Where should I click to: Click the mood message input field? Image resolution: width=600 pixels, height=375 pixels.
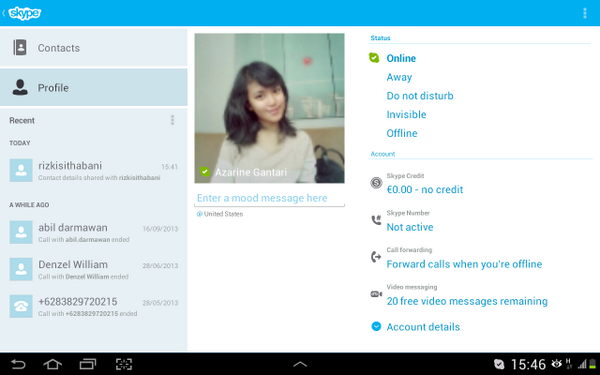pyautogui.click(x=269, y=198)
